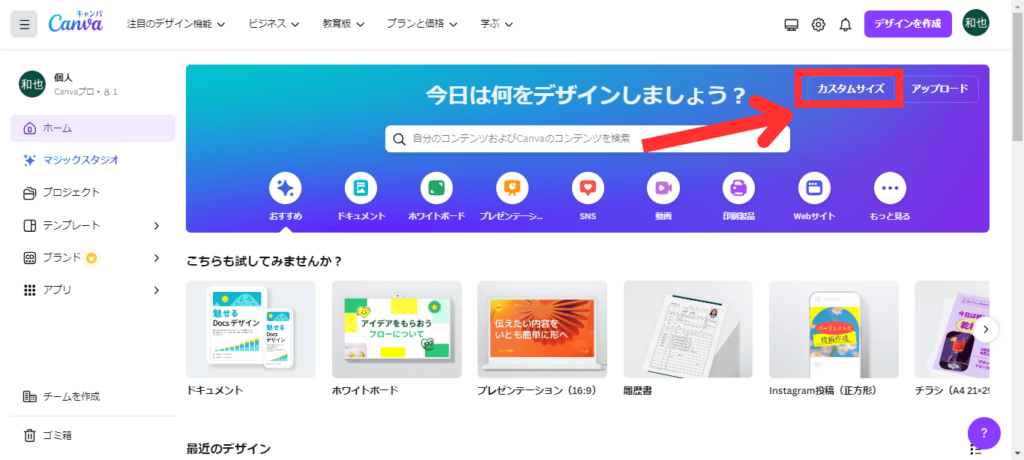Choose the ホワイトボード category icon
Viewport: 1024px width, 460px height.
436,189
